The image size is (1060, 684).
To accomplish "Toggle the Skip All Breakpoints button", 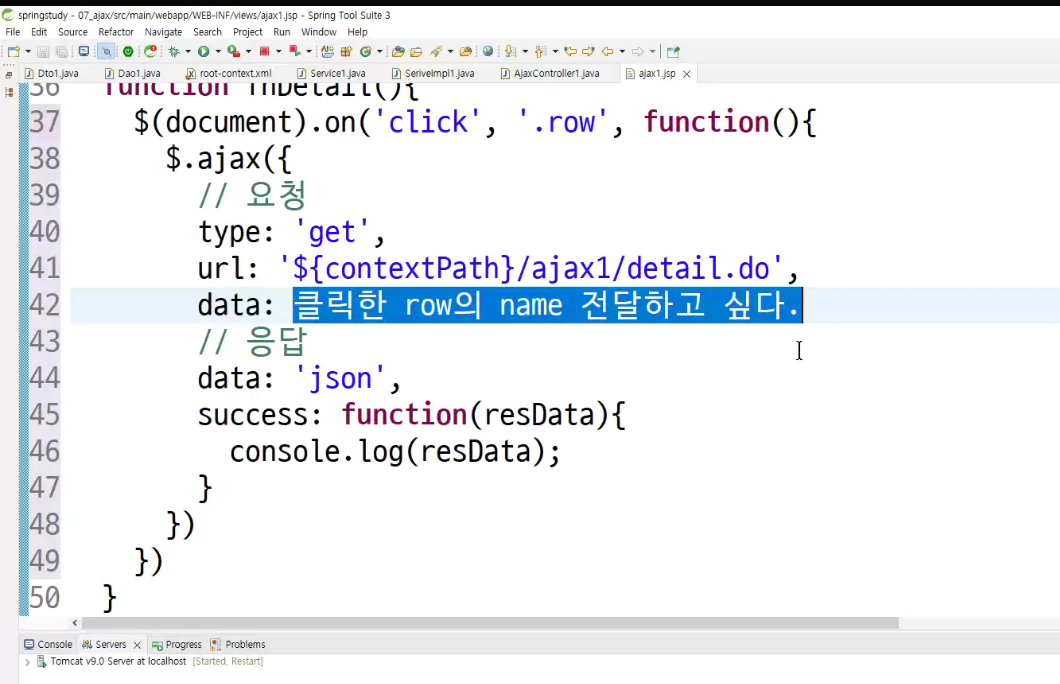I will point(106,51).
